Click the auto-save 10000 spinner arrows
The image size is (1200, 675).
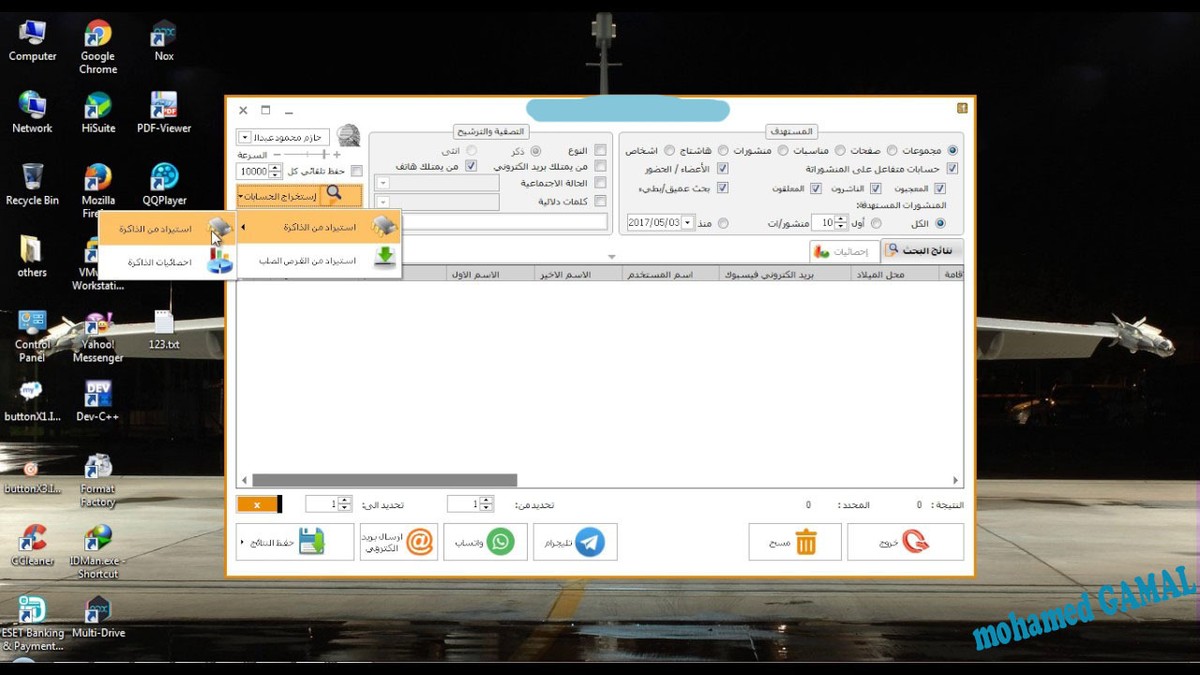coord(277,172)
